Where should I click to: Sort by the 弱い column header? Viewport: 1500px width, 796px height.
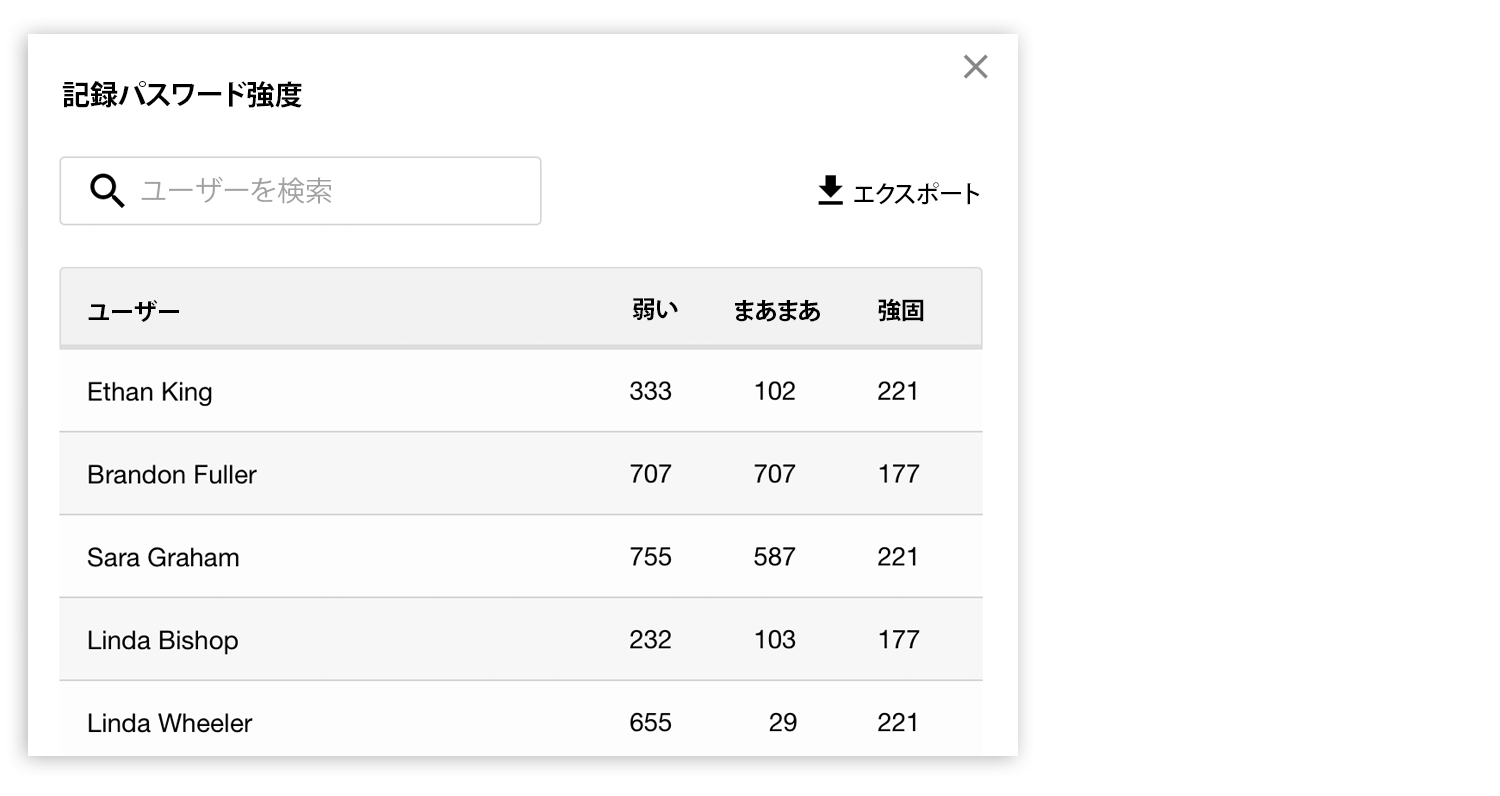pos(654,310)
